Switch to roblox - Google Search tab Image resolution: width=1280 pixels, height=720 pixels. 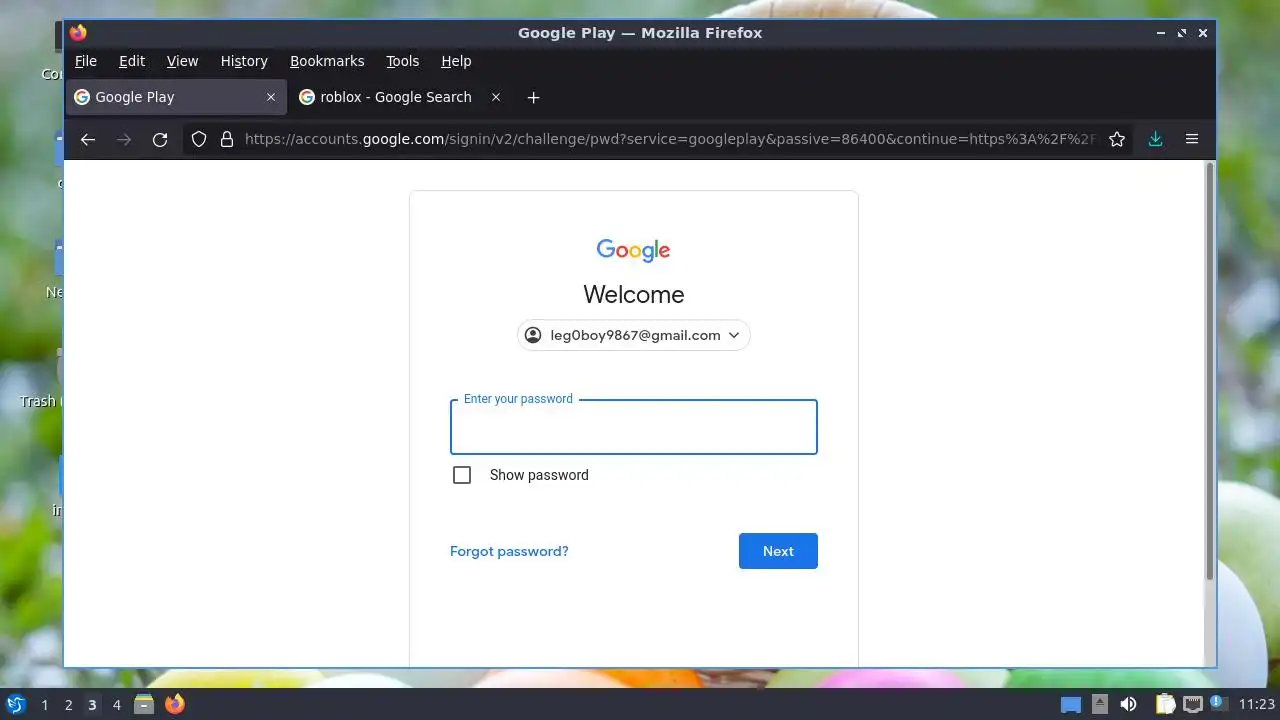[401, 97]
